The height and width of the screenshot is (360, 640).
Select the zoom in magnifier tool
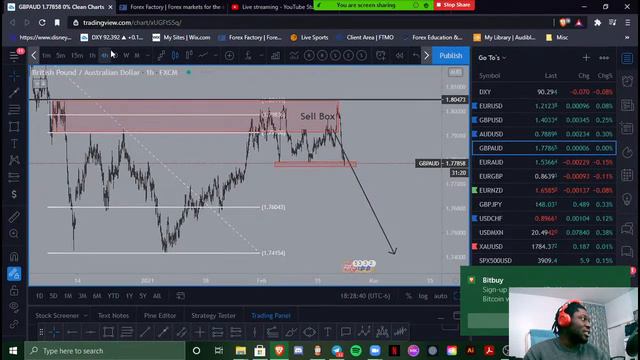[14, 233]
